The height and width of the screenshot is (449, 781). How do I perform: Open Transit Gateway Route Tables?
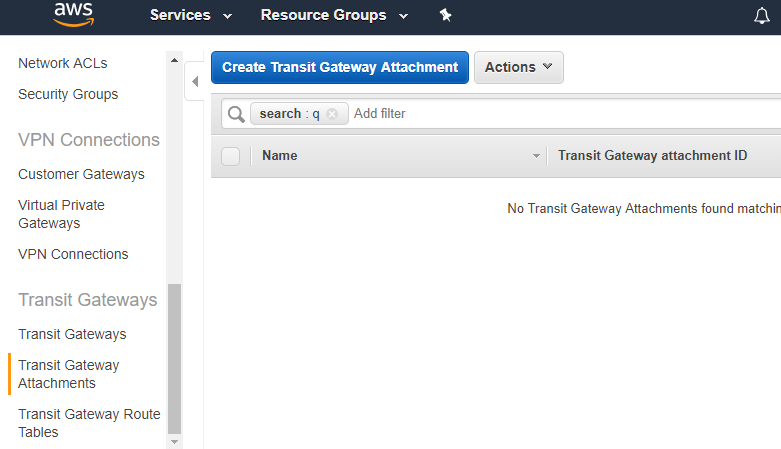(89, 423)
